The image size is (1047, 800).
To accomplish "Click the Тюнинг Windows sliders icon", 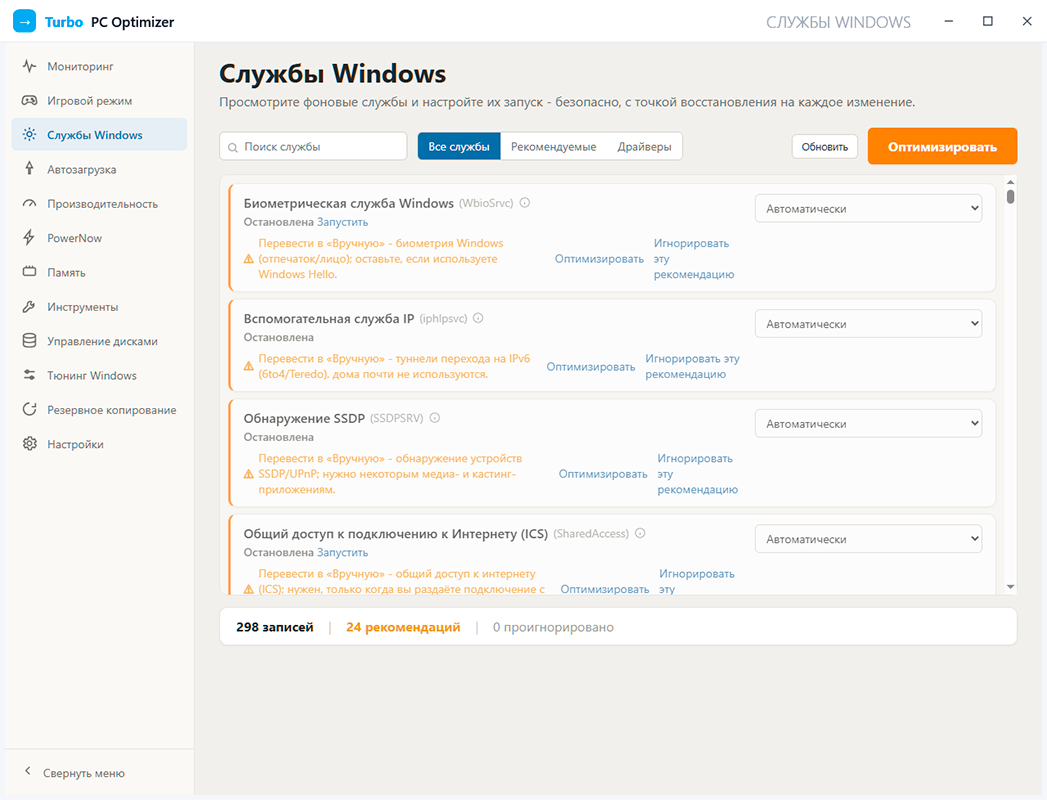I will (x=29, y=375).
